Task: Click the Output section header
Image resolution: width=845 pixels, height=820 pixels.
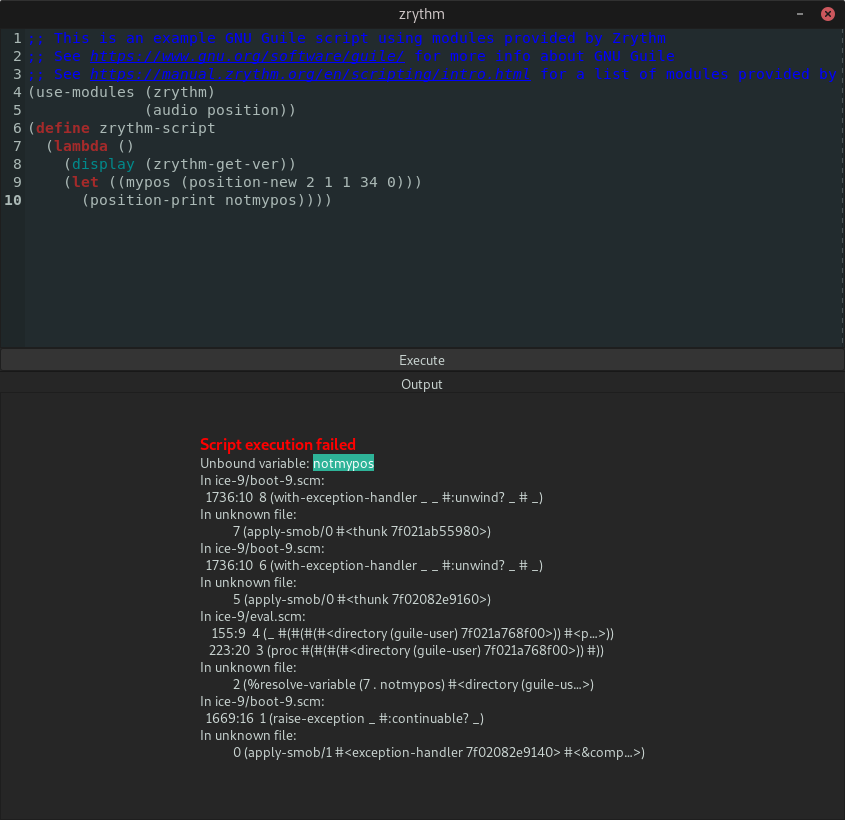Action: (x=421, y=384)
